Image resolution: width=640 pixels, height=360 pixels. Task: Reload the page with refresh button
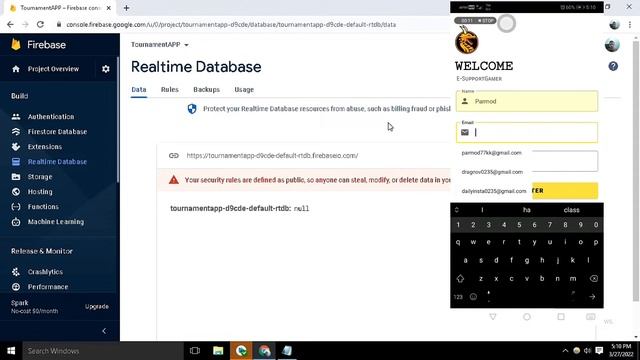(40, 24)
